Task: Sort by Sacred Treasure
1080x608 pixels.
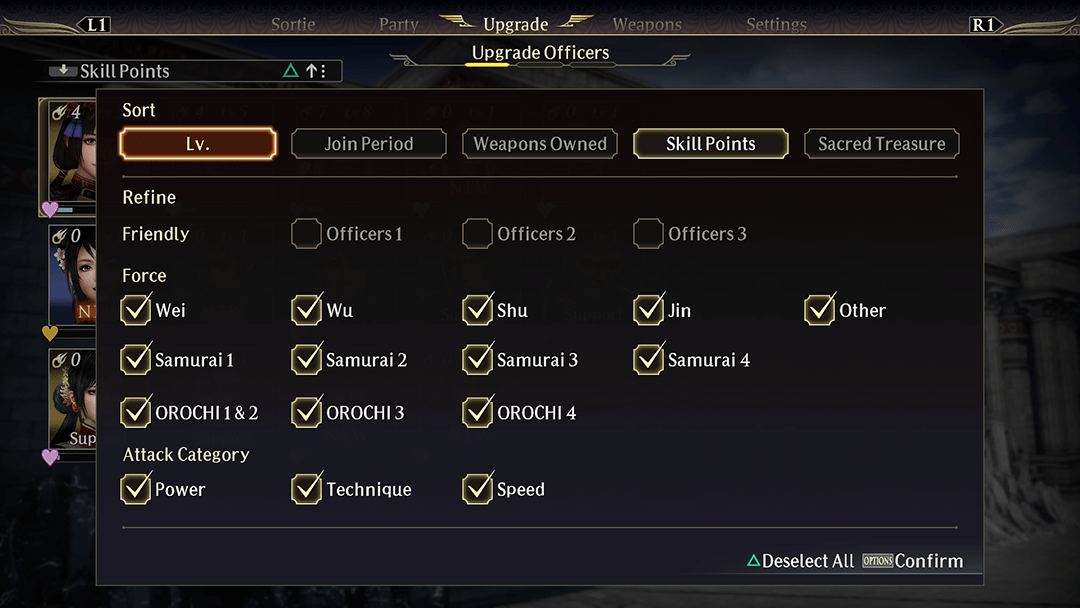Action: click(x=882, y=144)
